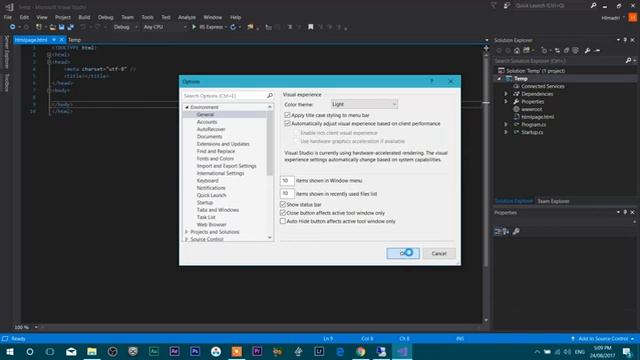The height and width of the screenshot is (360, 640).
Task: Open the Tools menu
Action: [x=147, y=17]
